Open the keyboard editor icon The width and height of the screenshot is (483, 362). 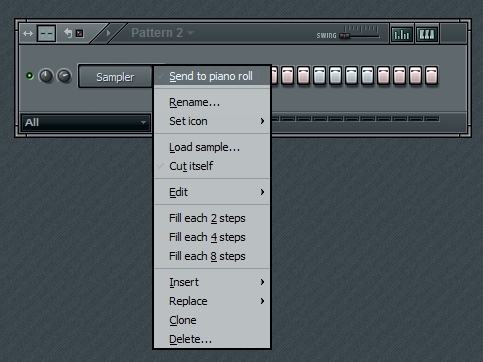click(427, 34)
